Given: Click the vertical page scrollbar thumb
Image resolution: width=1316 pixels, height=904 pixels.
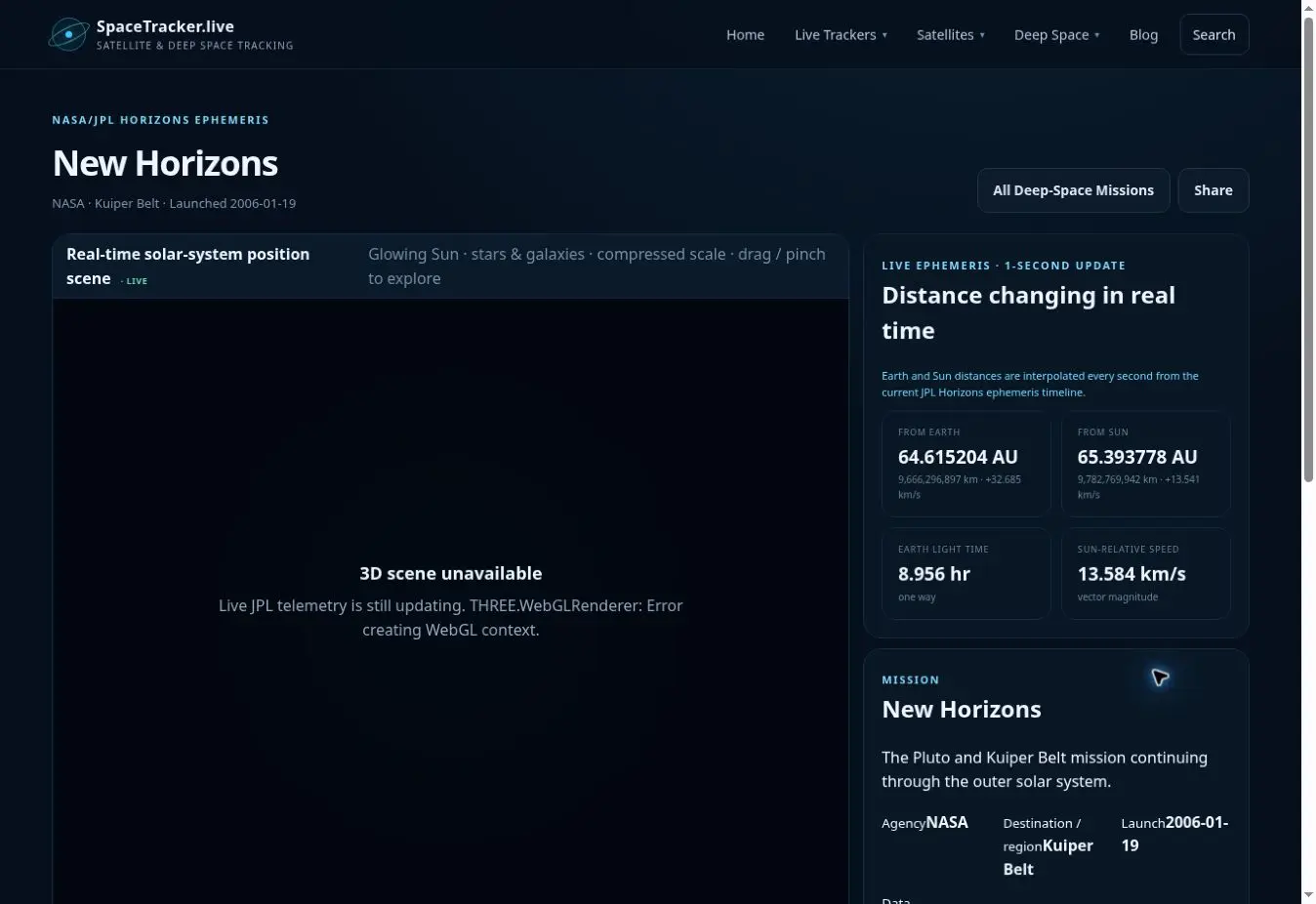Looking at the screenshot, I should click(1309, 249).
